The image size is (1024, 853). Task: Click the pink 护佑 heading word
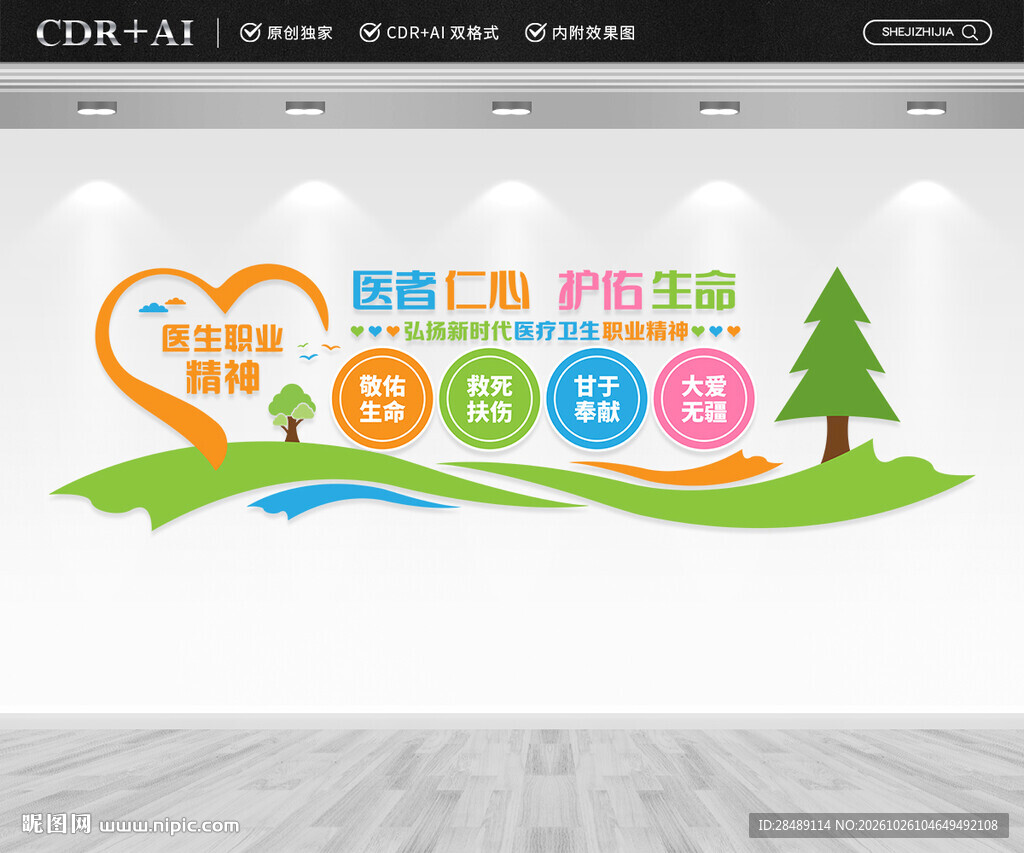(x=600, y=290)
